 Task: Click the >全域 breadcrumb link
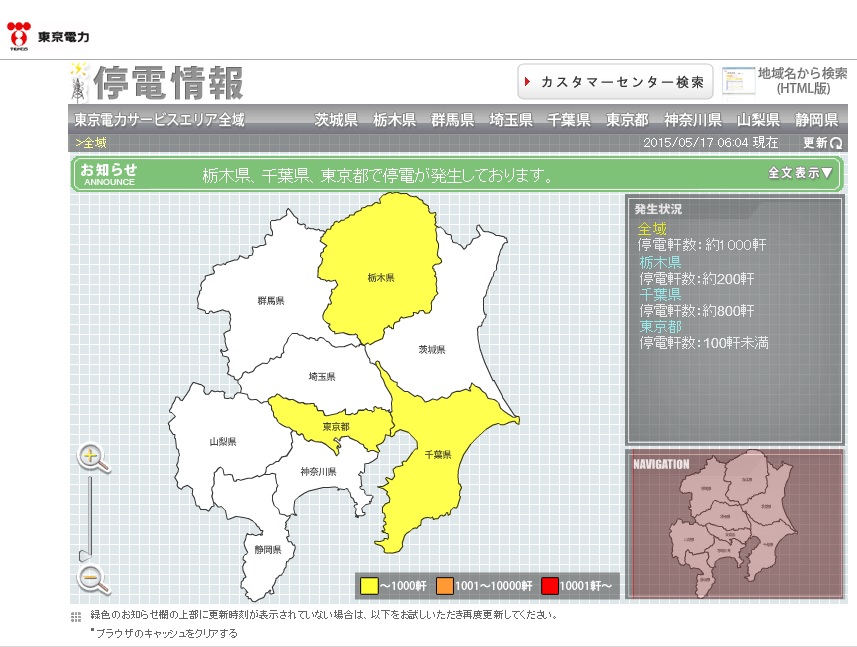(x=90, y=143)
